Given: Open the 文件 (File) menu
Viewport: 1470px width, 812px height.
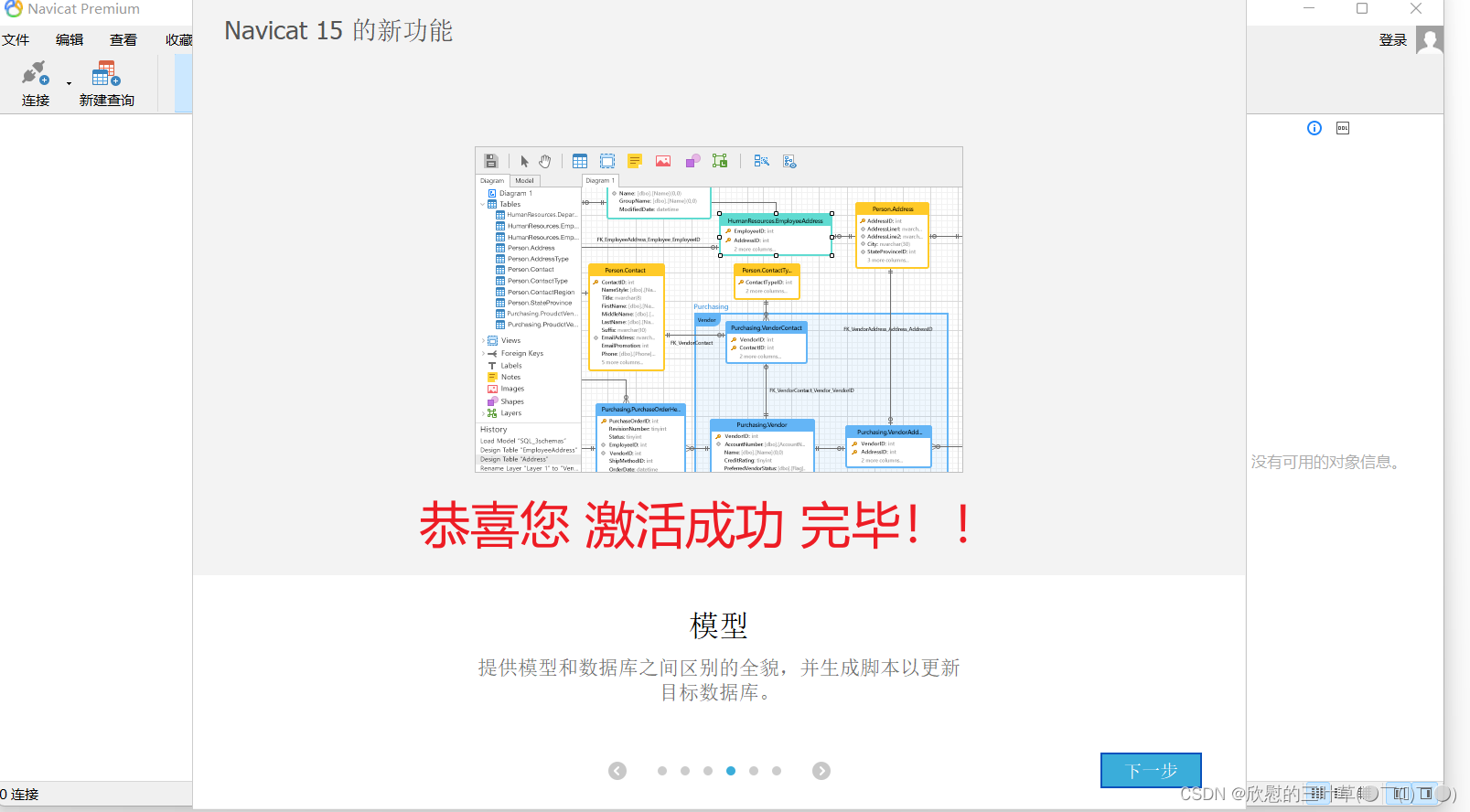Looking at the screenshot, I should click(16, 39).
